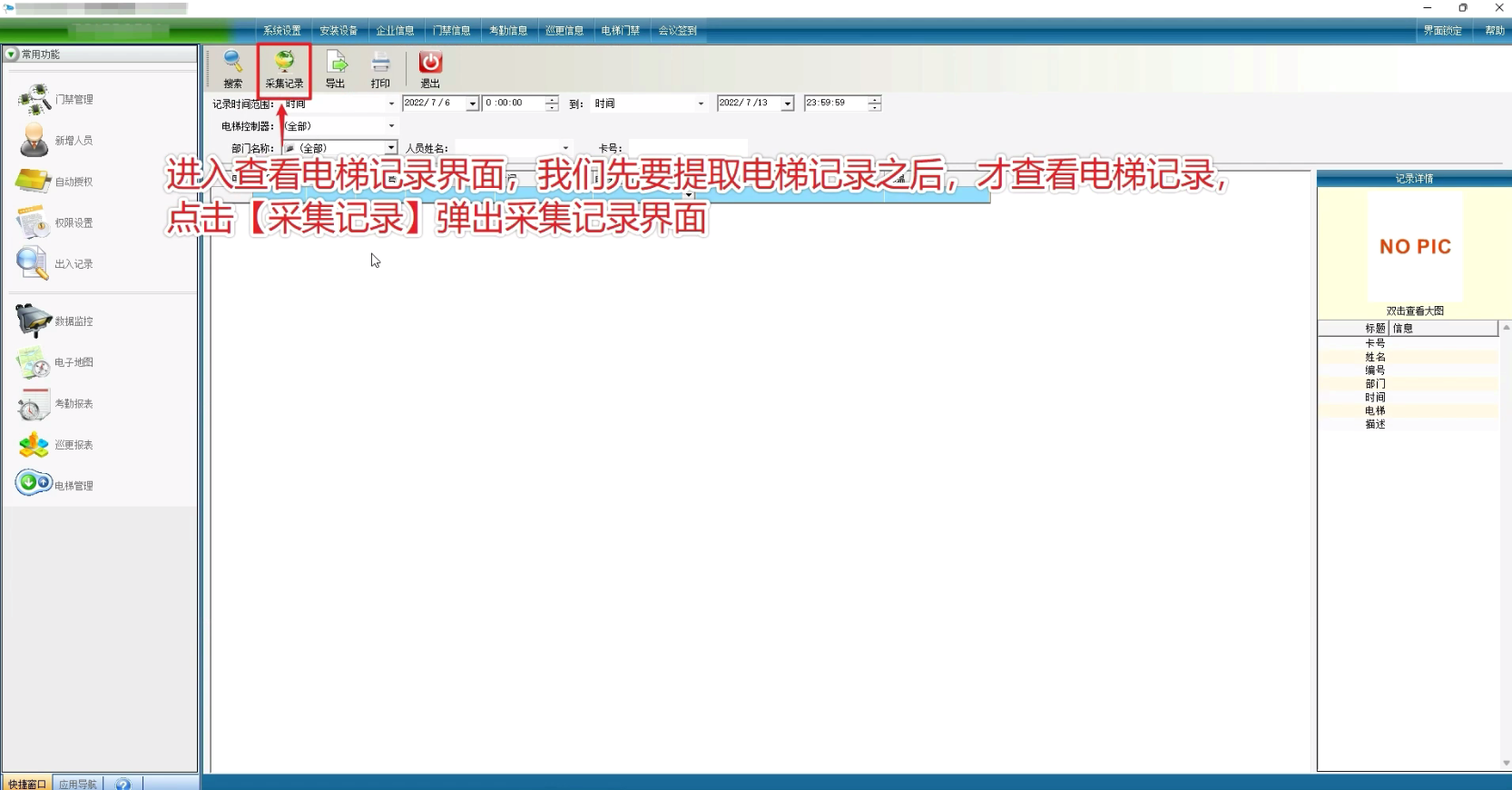The width and height of the screenshot is (1512, 790).
Task: Open the 系统设置 menu
Action: pyautogui.click(x=282, y=31)
